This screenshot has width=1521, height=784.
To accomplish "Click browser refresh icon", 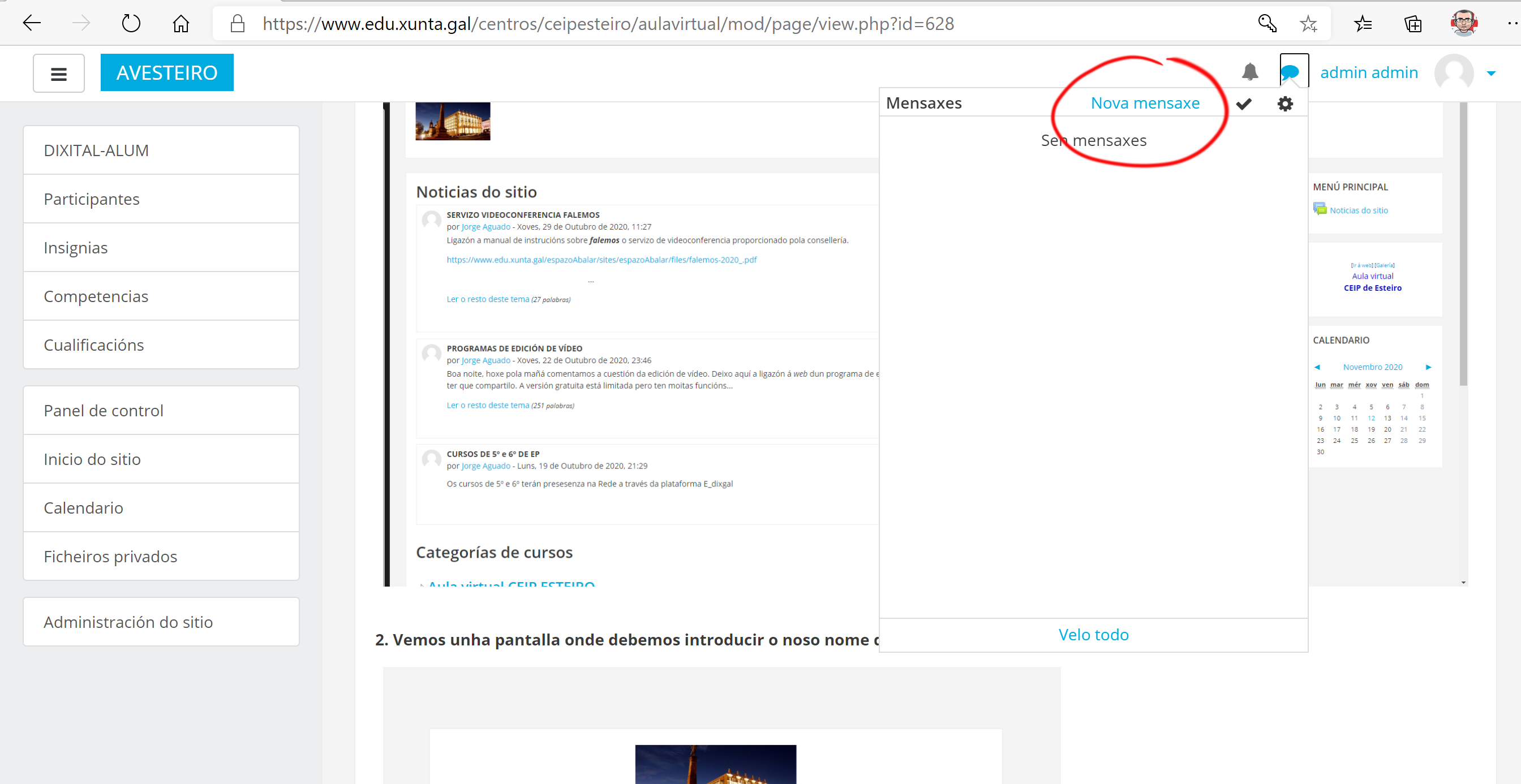I will tap(131, 24).
